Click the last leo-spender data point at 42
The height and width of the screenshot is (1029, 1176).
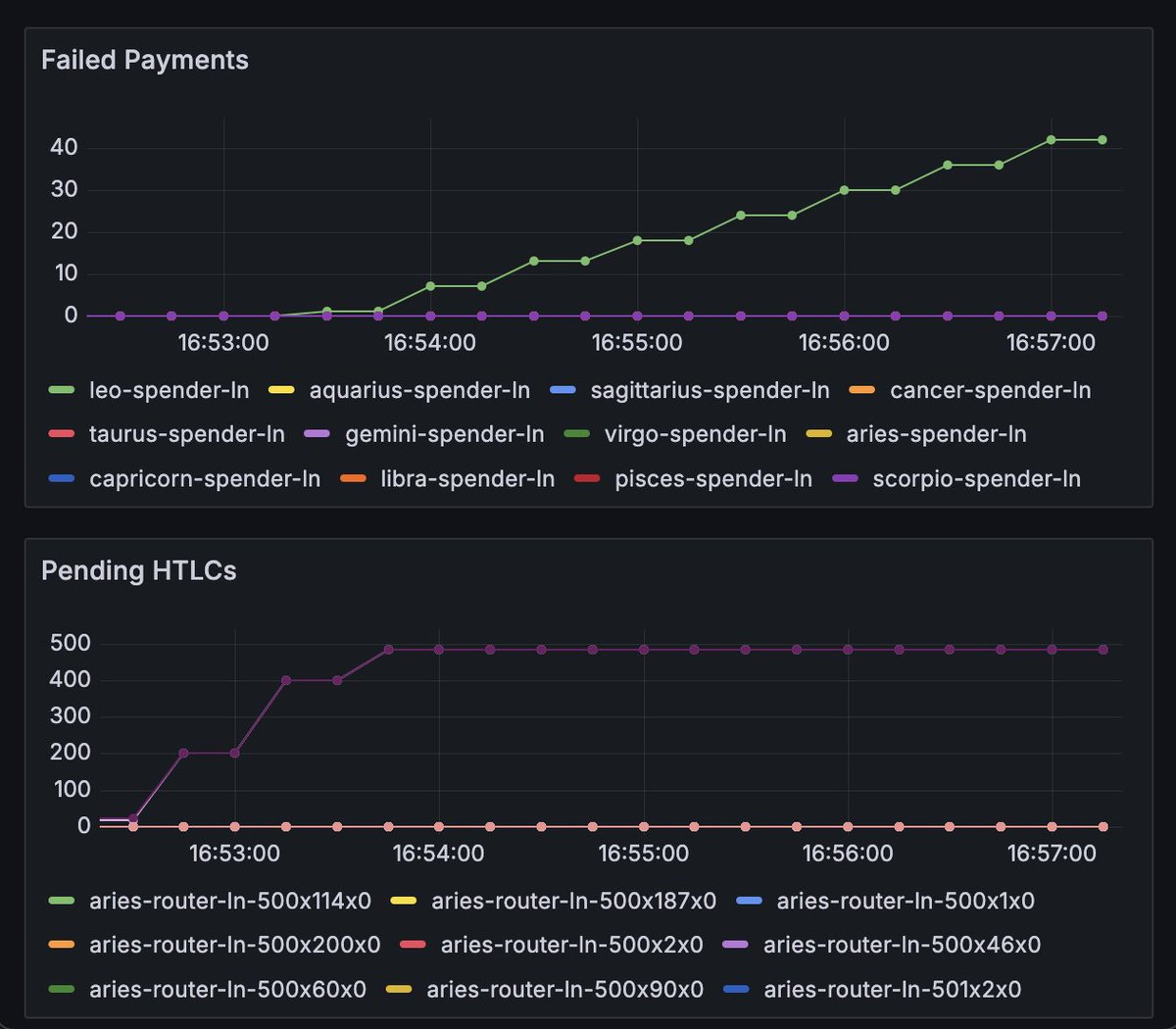pos(1102,140)
